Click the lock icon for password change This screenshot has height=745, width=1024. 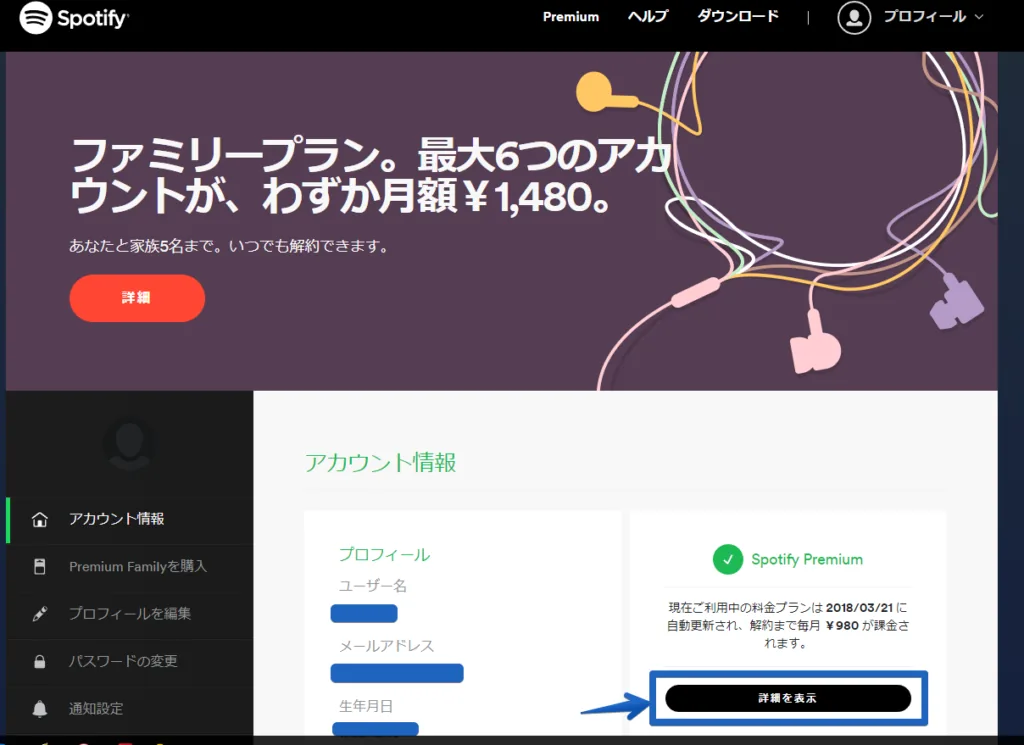pyautogui.click(x=40, y=661)
